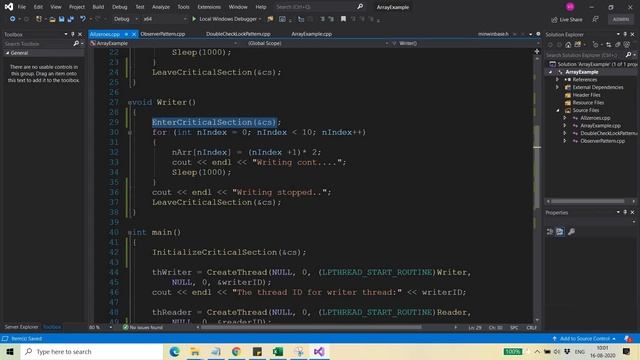
Task: Click the Windows Start button
Action: [10, 351]
